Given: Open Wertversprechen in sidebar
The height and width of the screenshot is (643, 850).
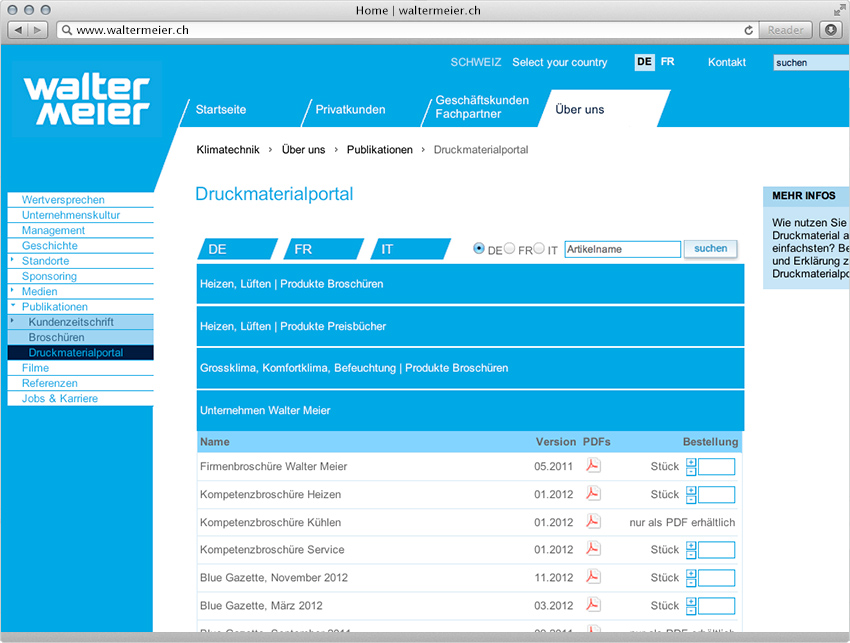Looking at the screenshot, I should (81, 200).
